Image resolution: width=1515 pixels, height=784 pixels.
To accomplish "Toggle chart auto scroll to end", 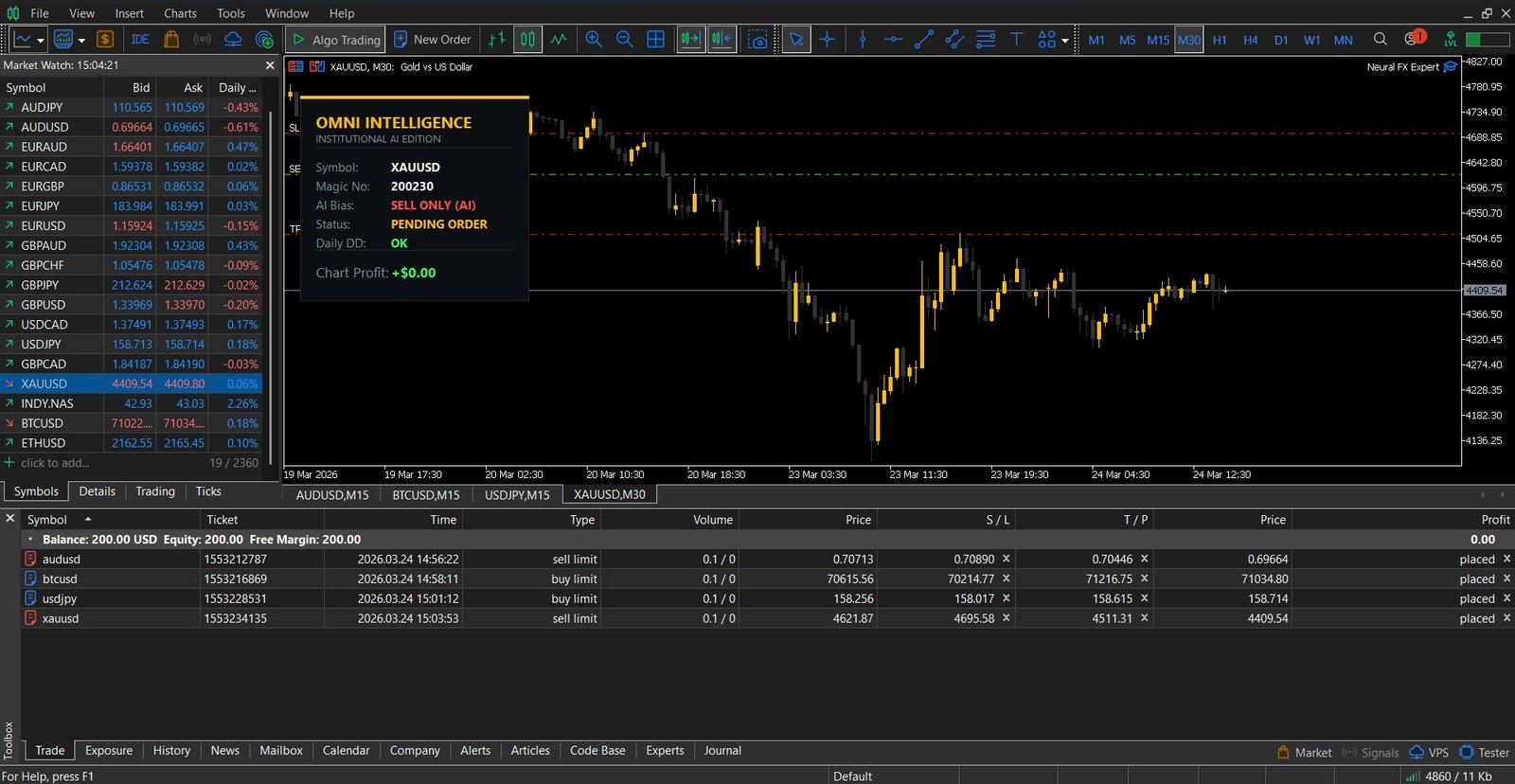I will point(690,40).
